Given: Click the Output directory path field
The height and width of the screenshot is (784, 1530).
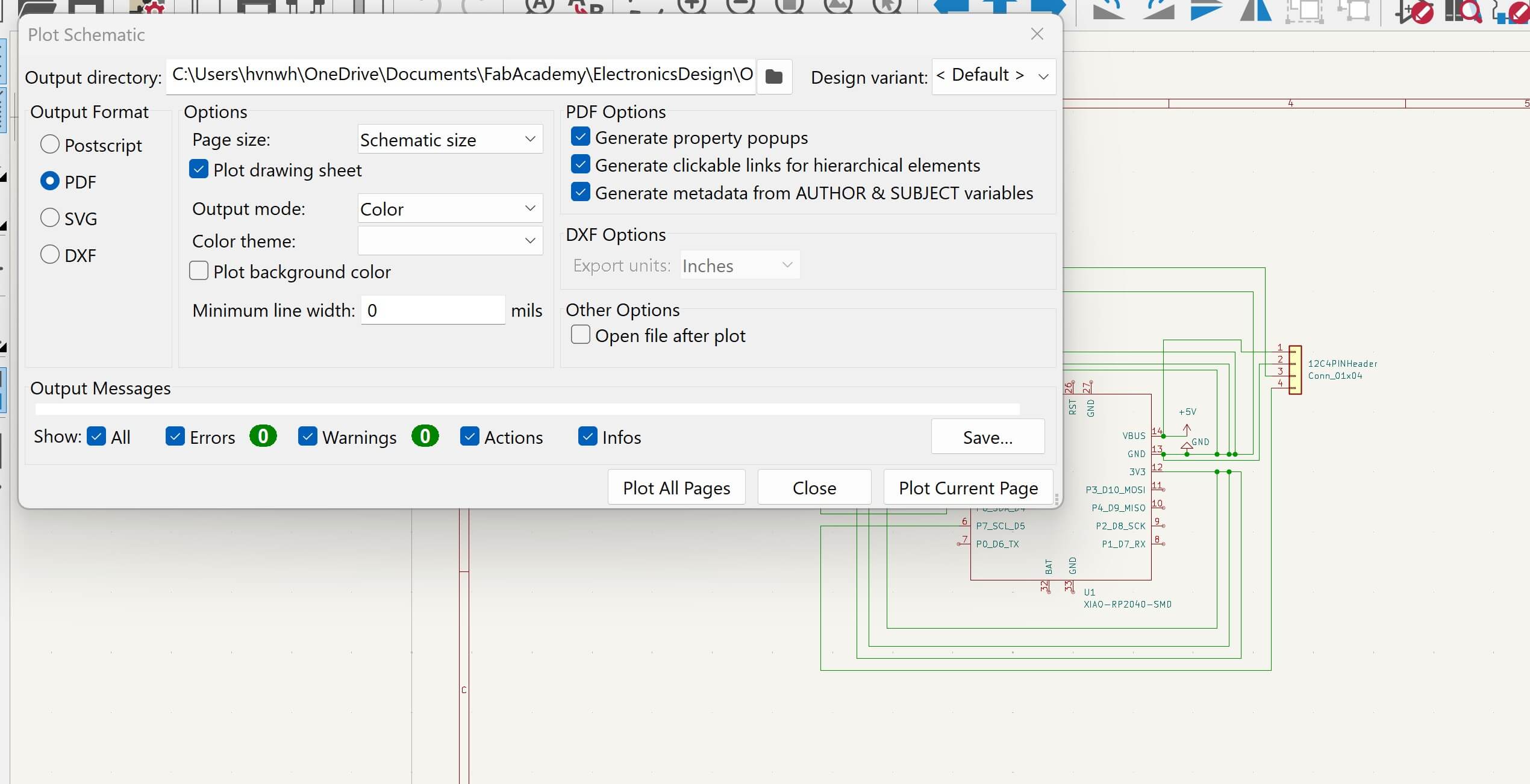Looking at the screenshot, I should [461, 76].
